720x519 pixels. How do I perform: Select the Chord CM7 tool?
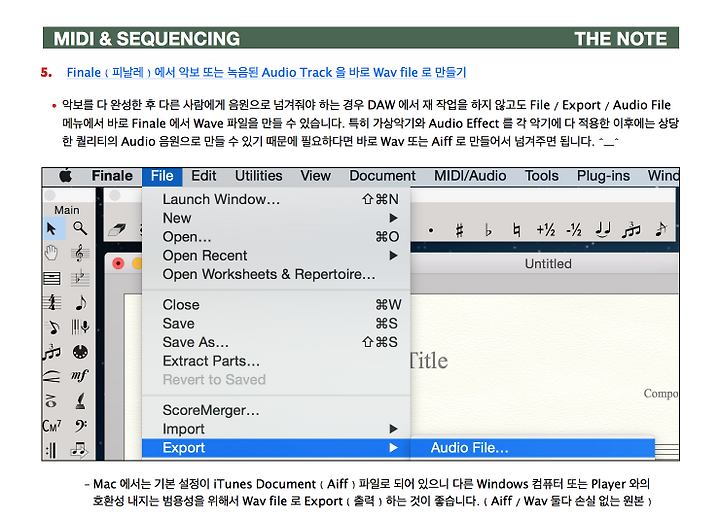(x=52, y=426)
